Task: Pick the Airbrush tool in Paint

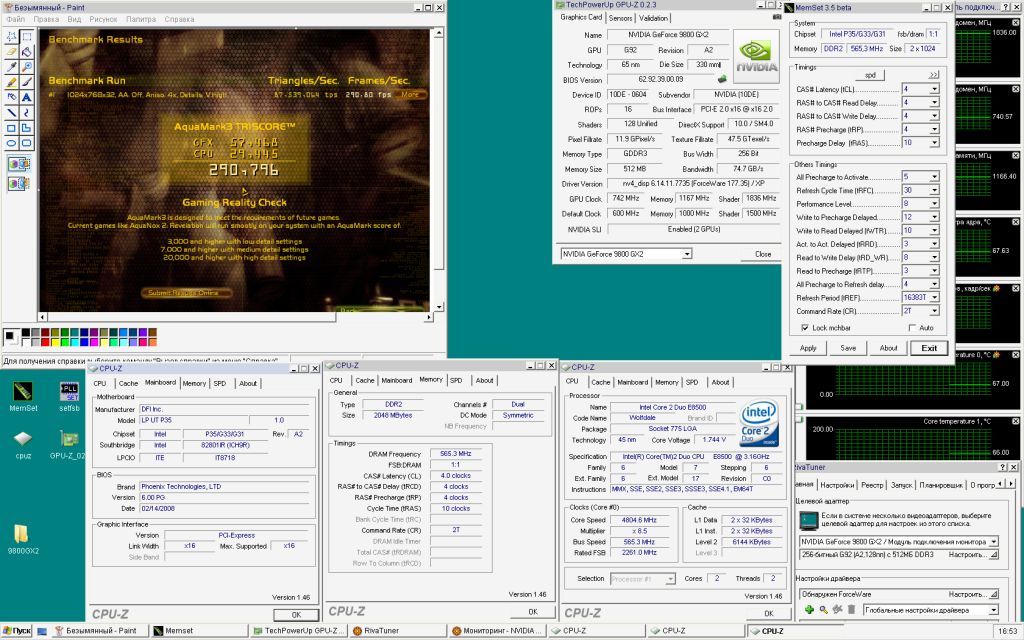Action: coord(11,97)
